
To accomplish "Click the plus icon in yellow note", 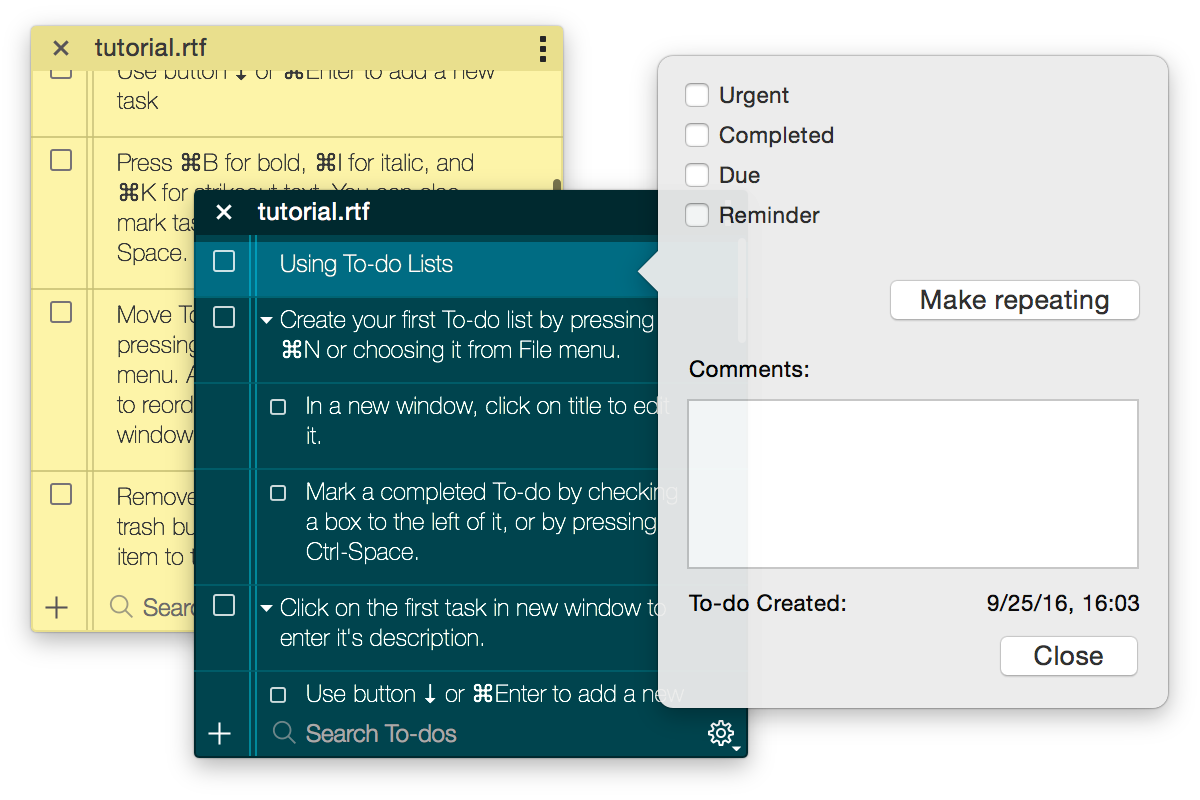I will pos(57,607).
